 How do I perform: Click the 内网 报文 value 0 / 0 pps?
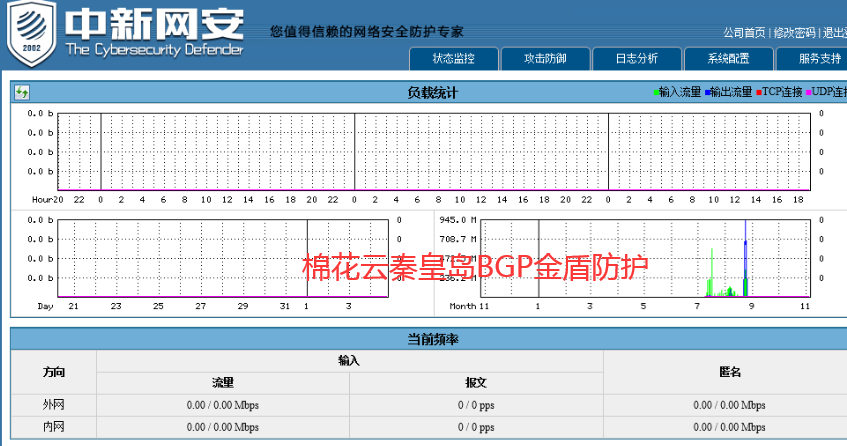click(x=476, y=427)
